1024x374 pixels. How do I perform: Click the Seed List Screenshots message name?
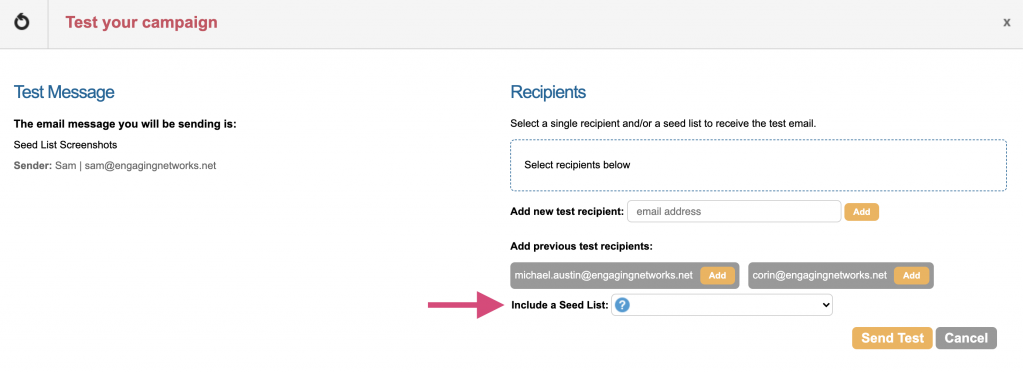click(x=65, y=145)
